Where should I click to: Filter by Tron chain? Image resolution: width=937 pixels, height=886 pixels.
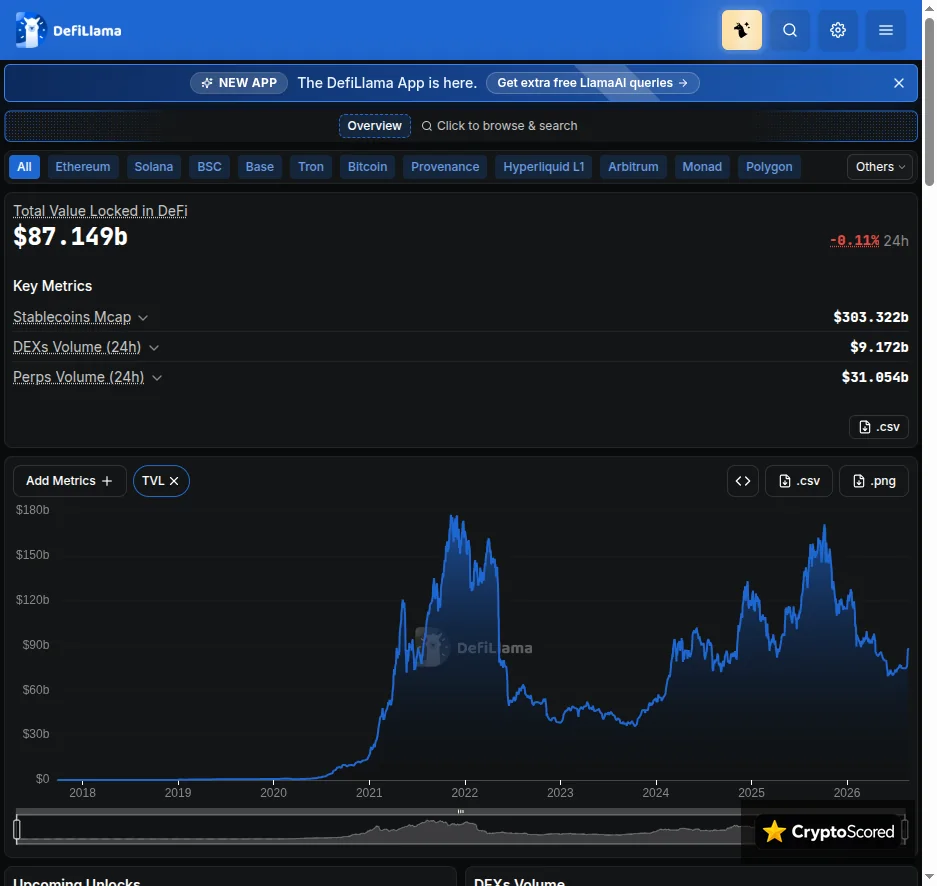[311, 167]
